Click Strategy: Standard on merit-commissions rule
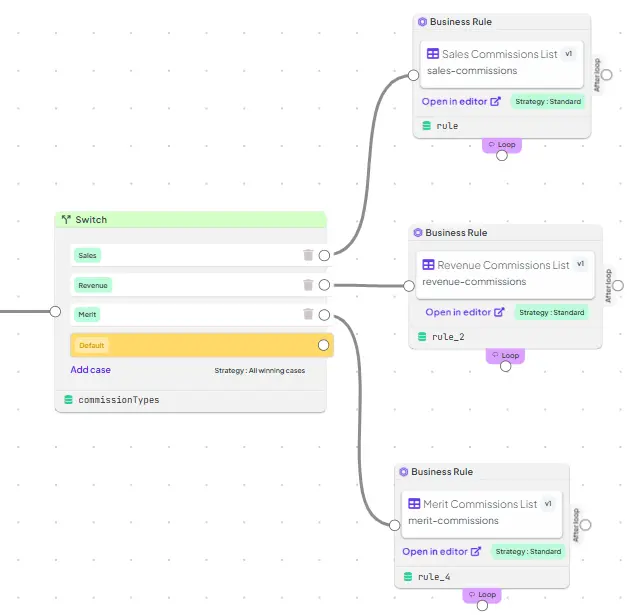The image size is (628, 615). tap(528, 551)
